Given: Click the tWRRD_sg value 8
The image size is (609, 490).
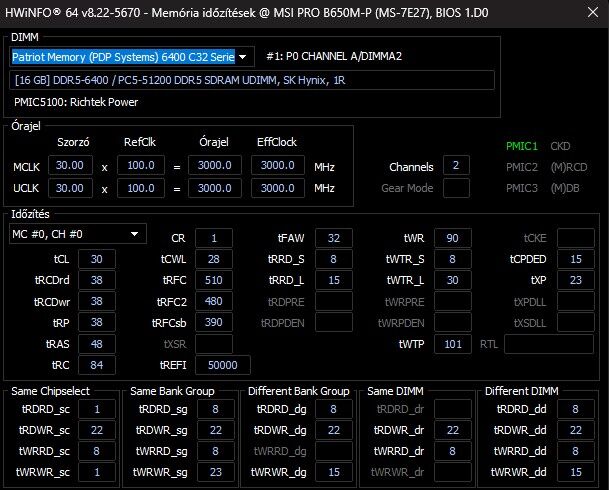Looking at the screenshot, I should pyautogui.click(x=216, y=451).
